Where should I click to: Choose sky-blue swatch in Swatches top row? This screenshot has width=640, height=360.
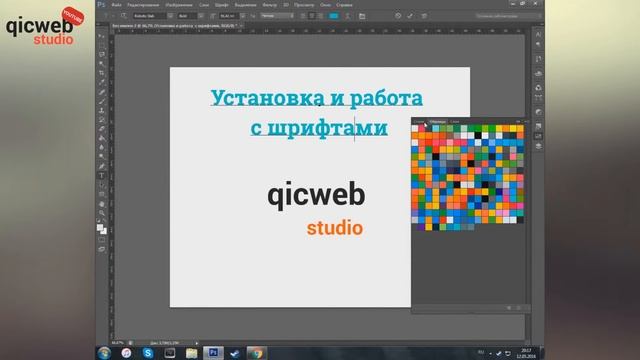tap(436, 129)
